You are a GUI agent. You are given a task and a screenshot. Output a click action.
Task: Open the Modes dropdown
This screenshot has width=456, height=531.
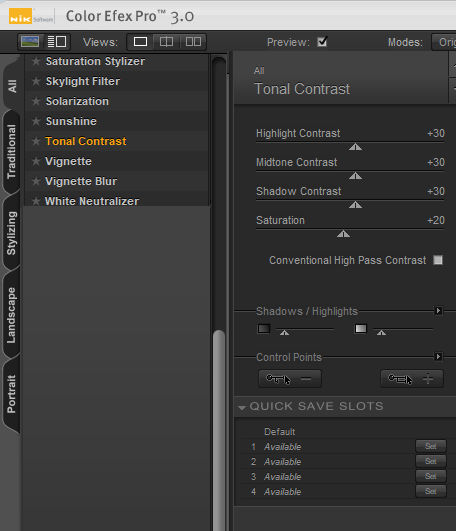[444, 42]
